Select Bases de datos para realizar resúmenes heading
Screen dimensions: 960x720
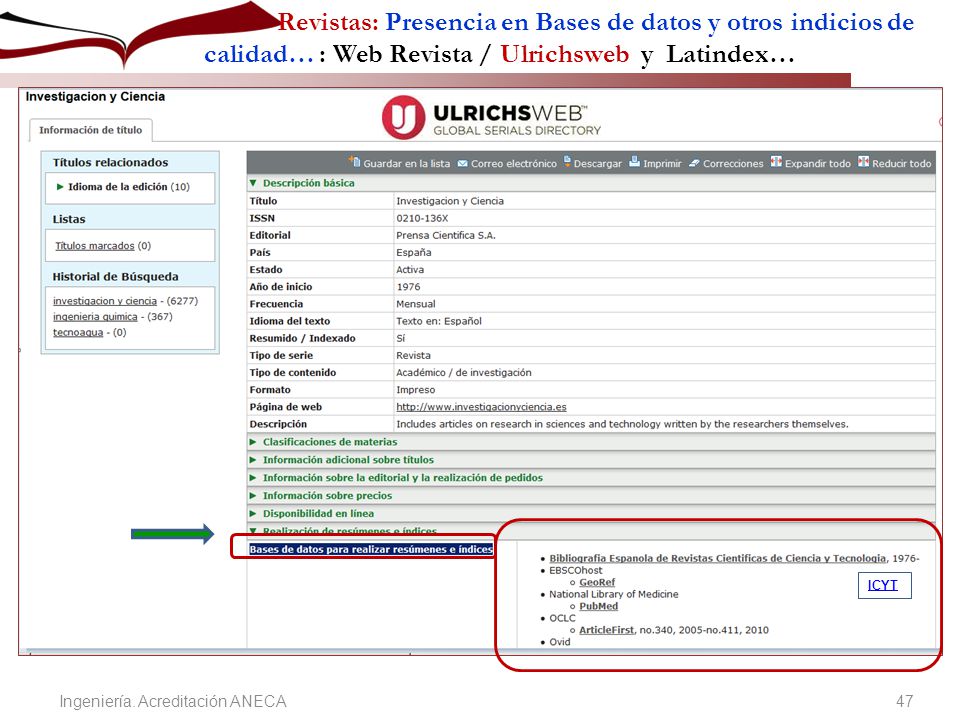371,549
